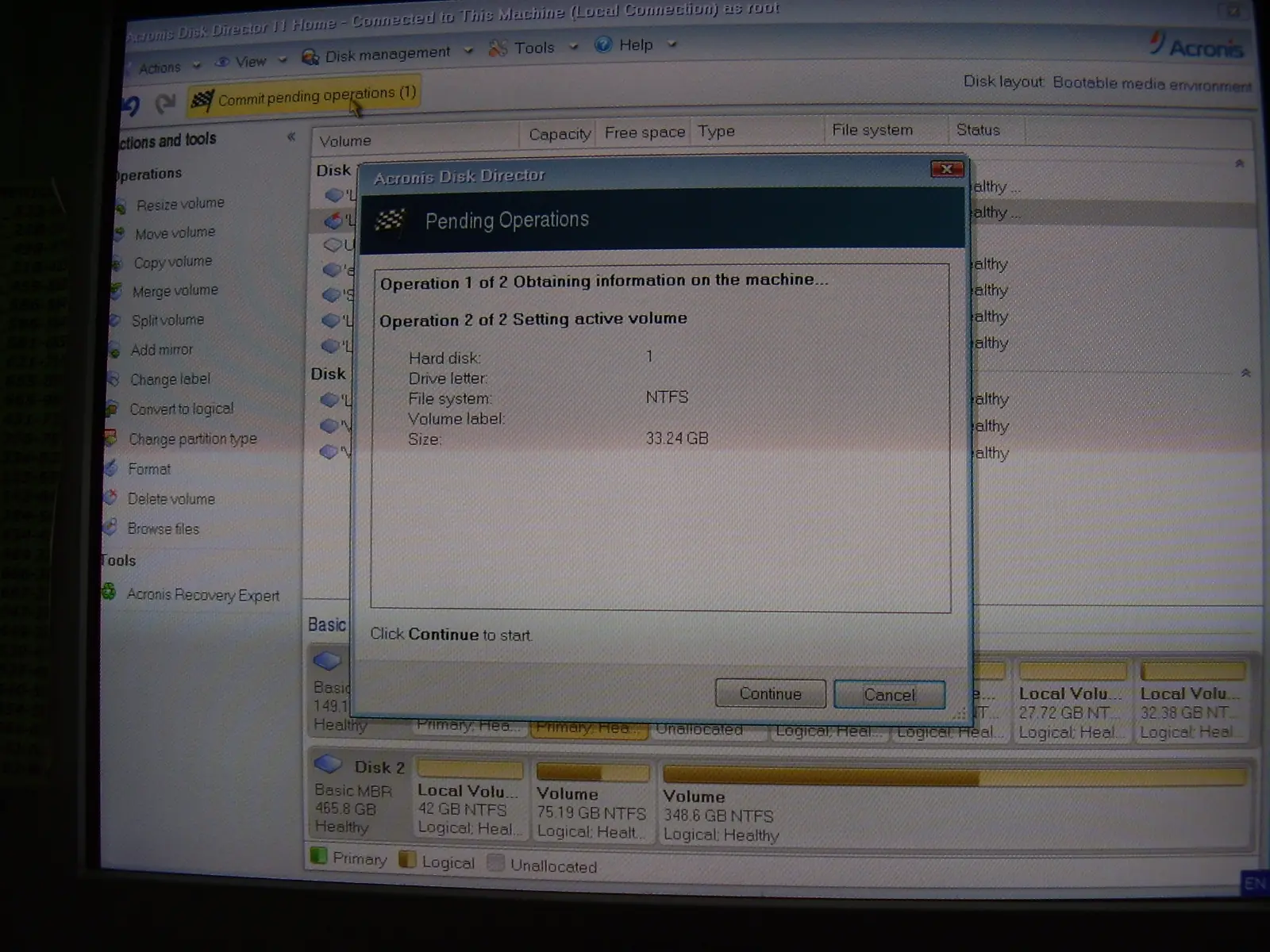Select the Move volume operation
The image size is (1270, 952).
tap(175, 233)
